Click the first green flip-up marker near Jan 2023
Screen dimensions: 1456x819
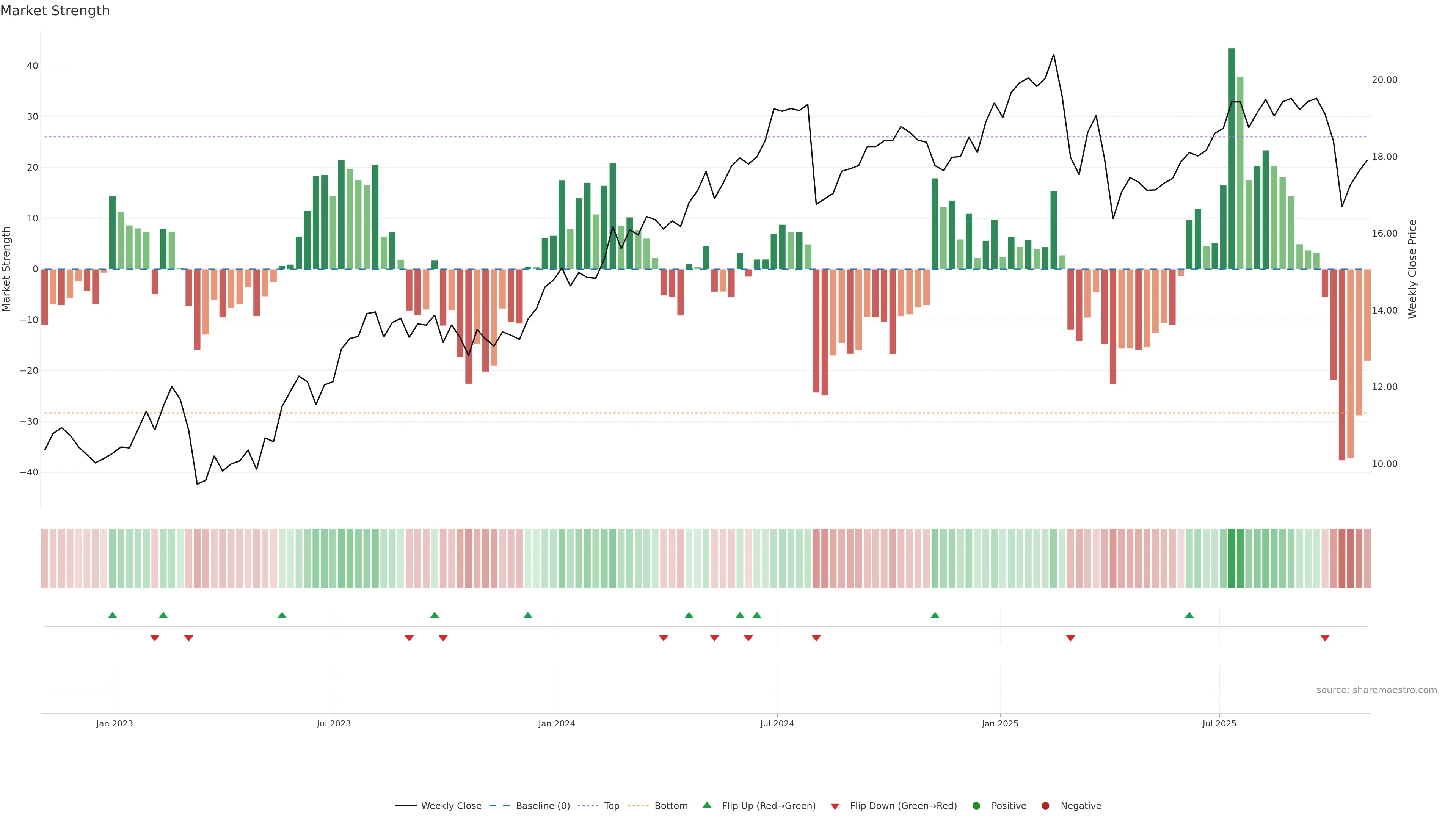click(x=113, y=615)
